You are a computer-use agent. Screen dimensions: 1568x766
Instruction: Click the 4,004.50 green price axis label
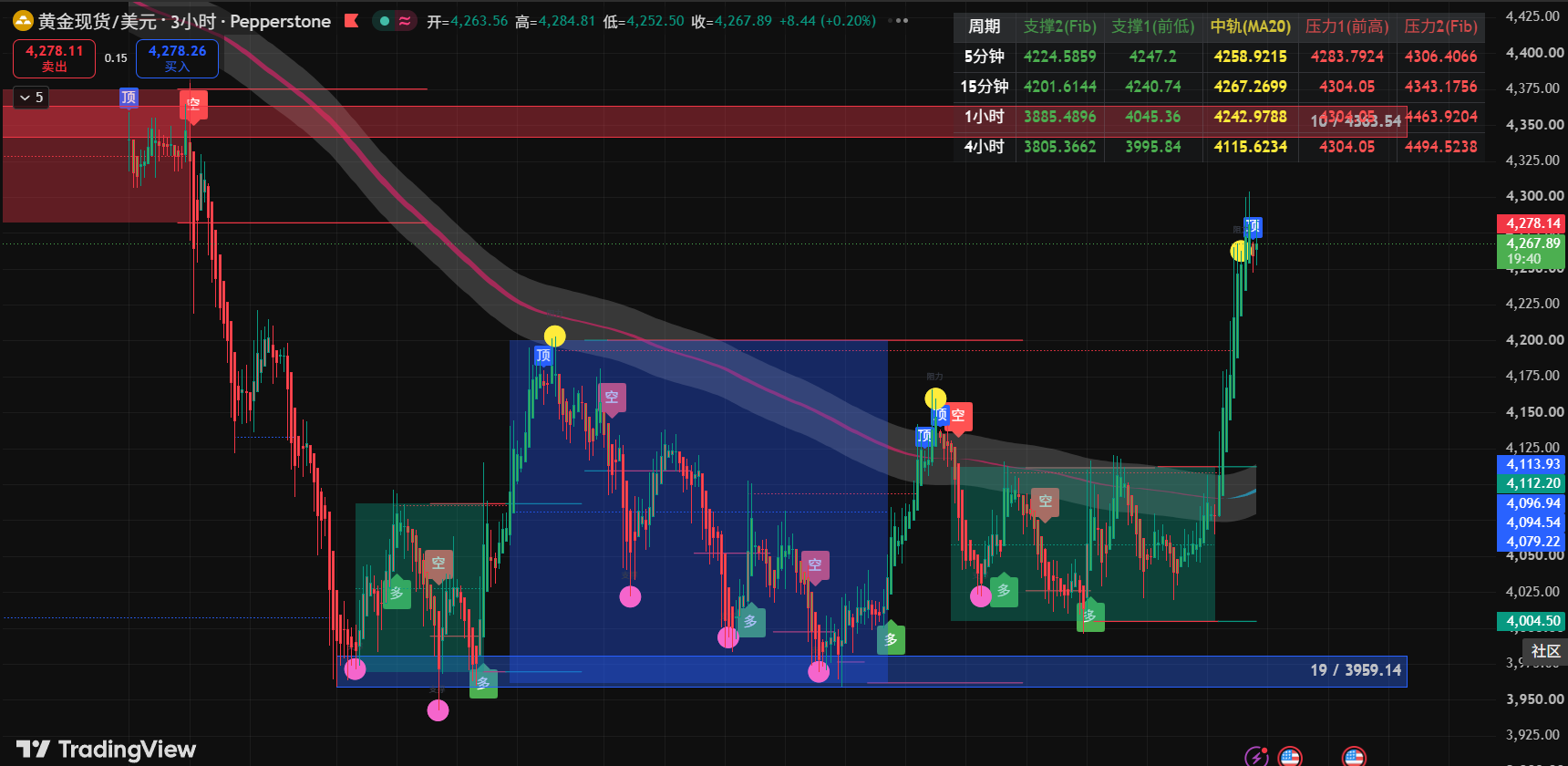1532,621
